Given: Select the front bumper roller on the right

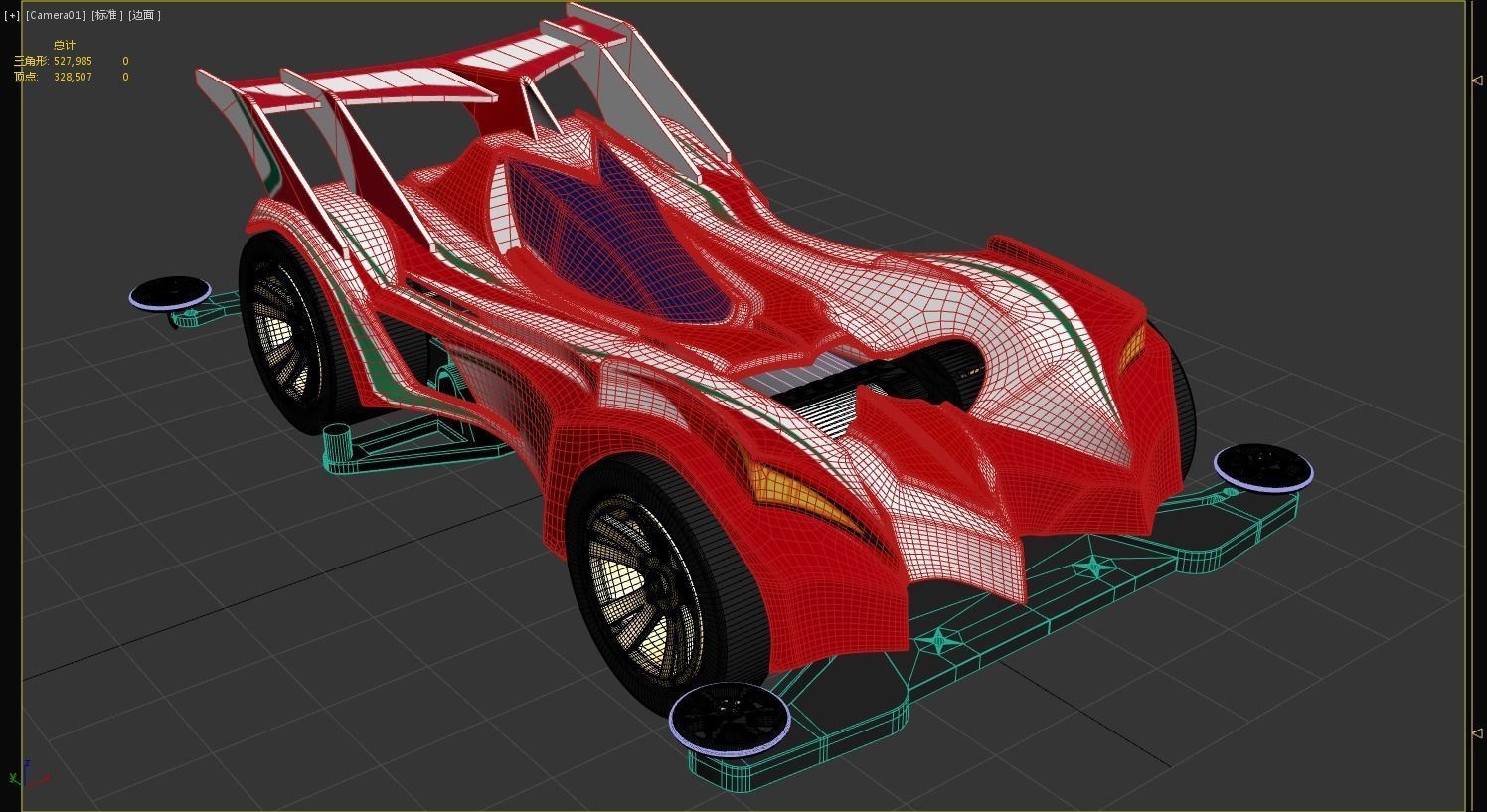Looking at the screenshot, I should (x=1262, y=468).
